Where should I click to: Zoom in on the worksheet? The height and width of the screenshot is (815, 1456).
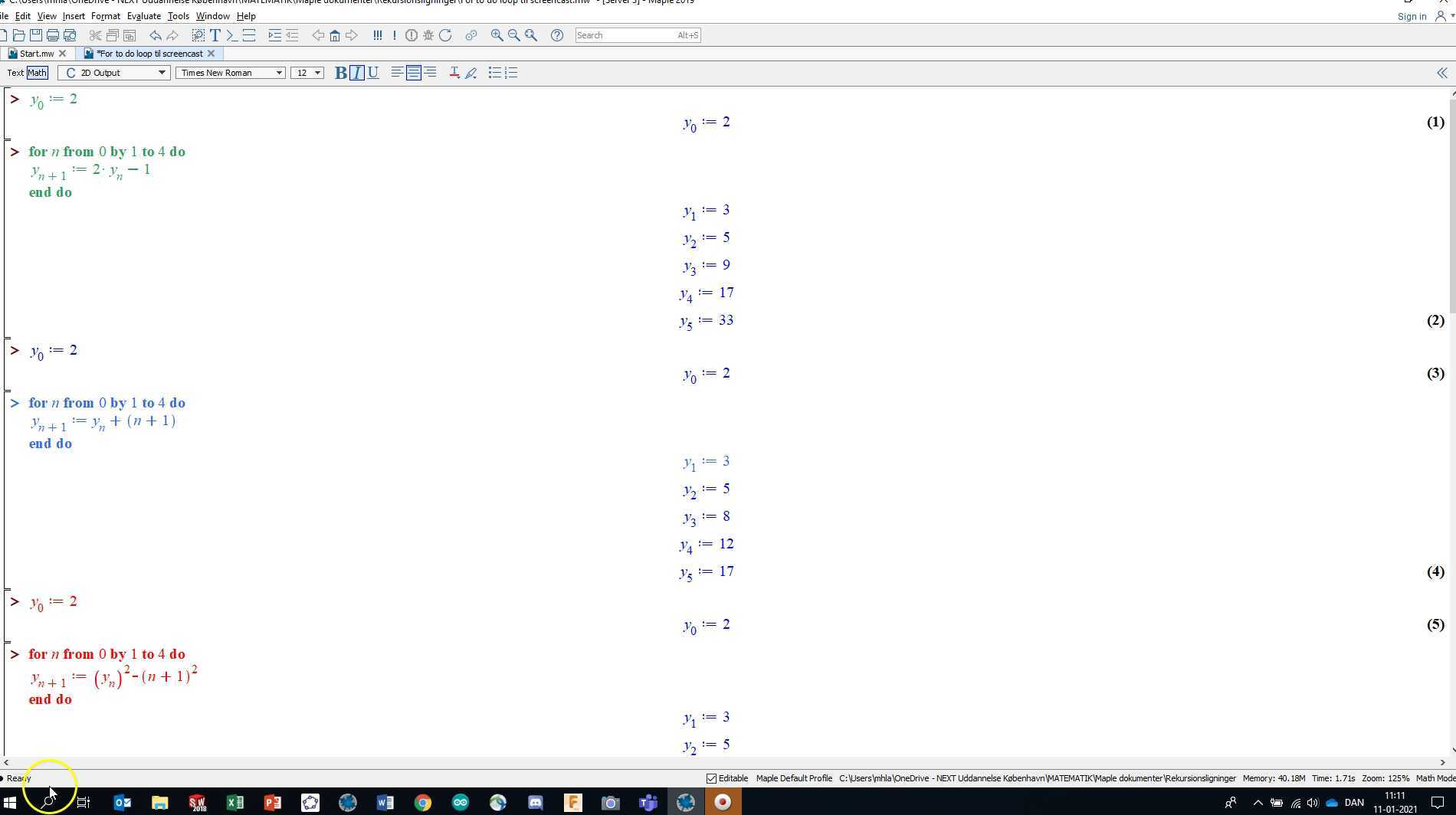click(496, 35)
